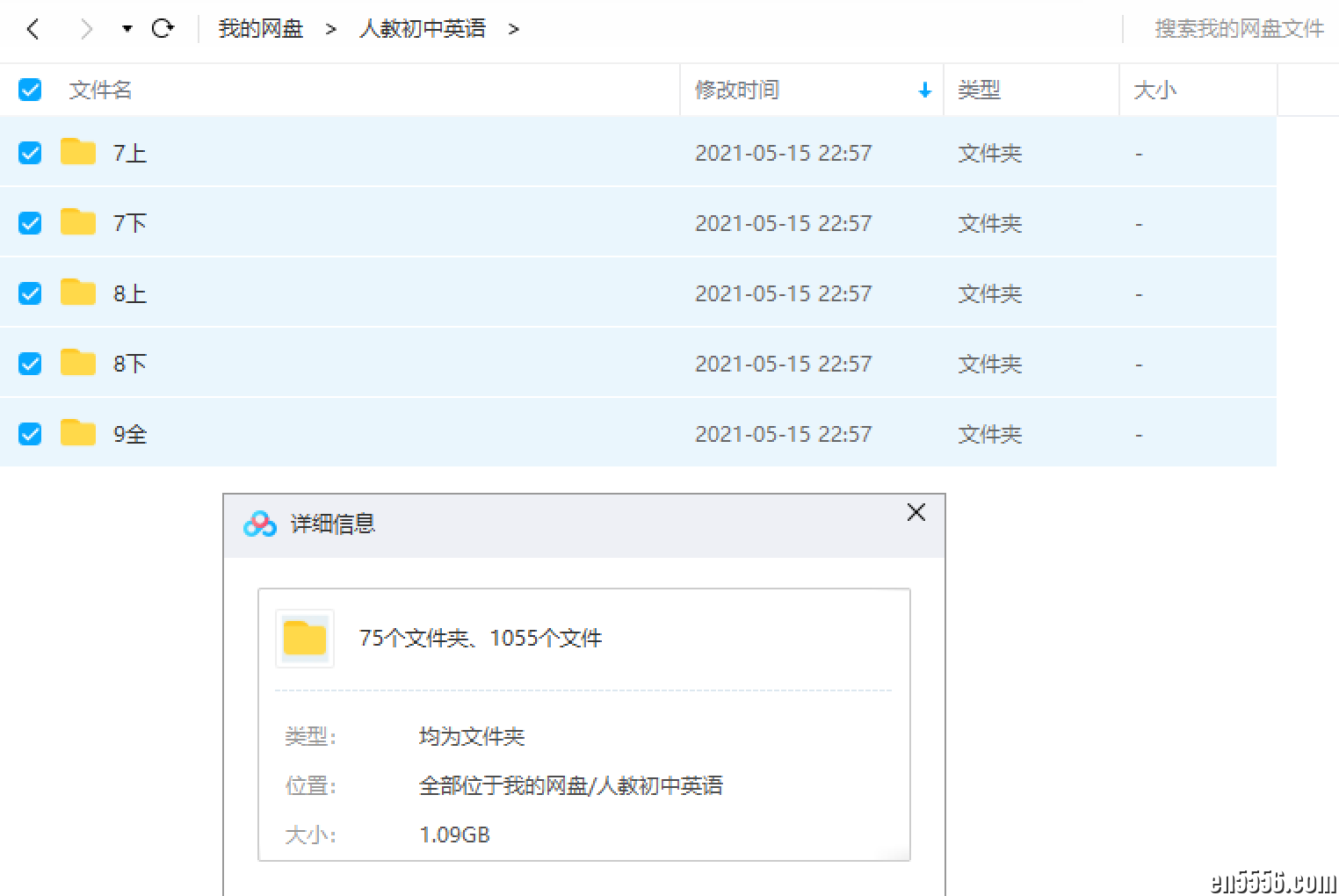Toggle sort direction arrow on 修改时间
This screenshot has width=1339, height=896.
[924, 90]
